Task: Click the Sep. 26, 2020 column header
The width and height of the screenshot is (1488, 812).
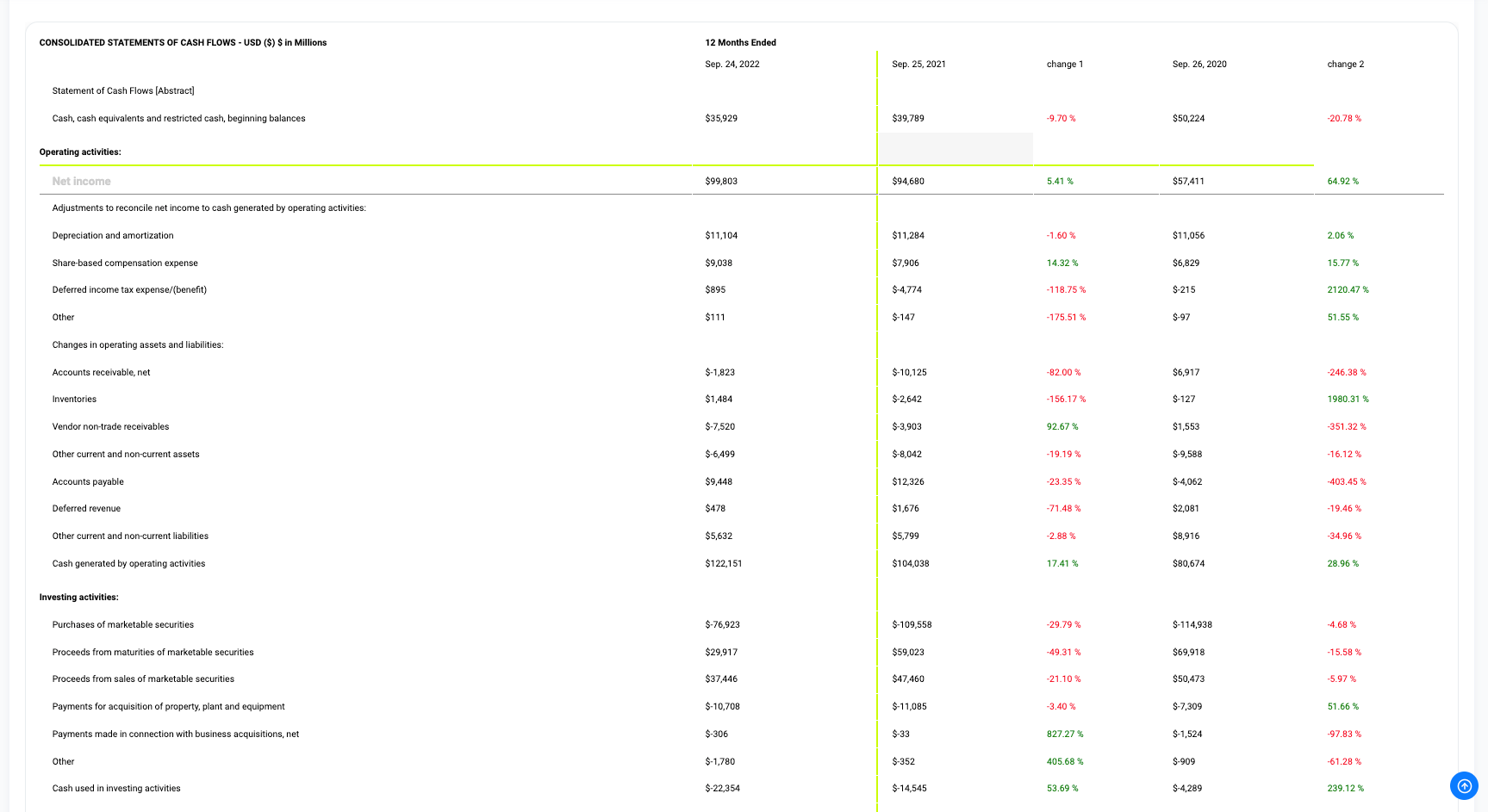Action: tap(1199, 64)
